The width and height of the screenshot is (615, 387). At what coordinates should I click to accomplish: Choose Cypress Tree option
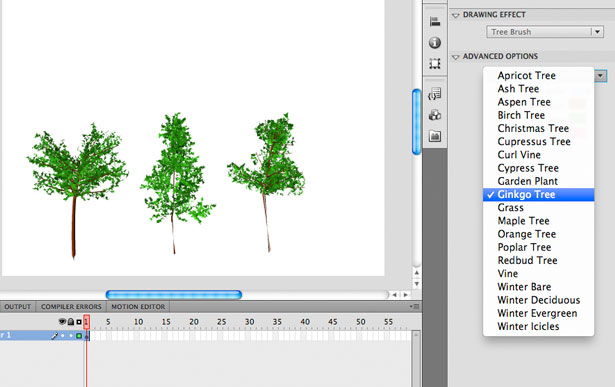539,168
